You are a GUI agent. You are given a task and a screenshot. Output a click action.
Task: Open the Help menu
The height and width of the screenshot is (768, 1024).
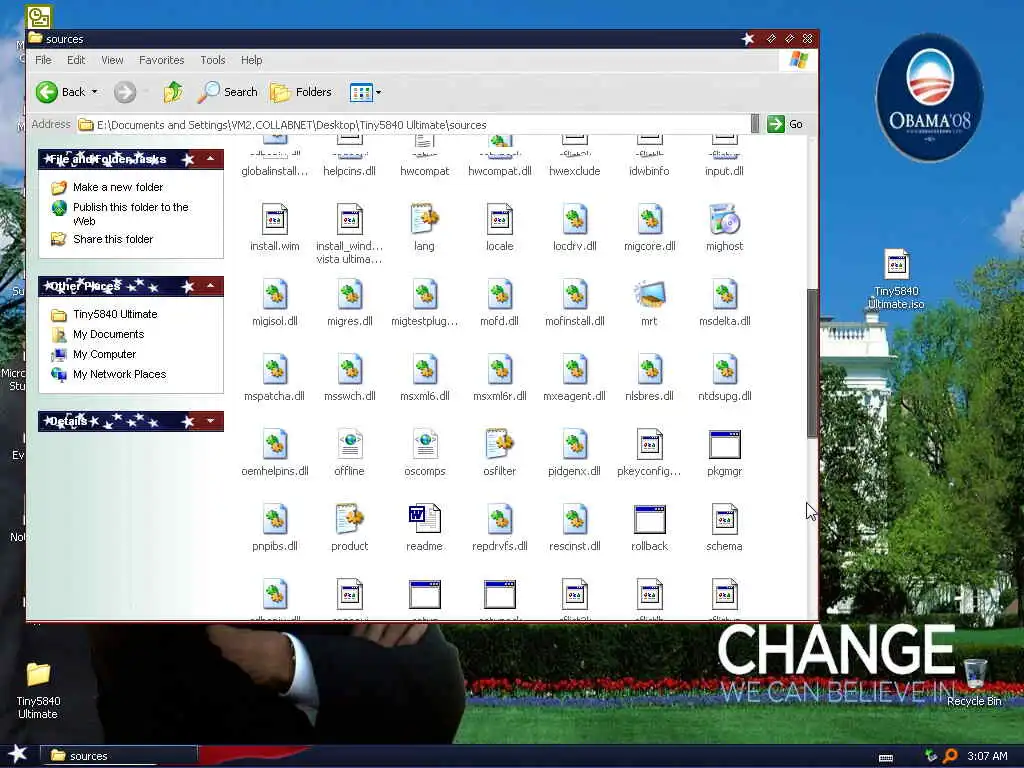tap(251, 60)
